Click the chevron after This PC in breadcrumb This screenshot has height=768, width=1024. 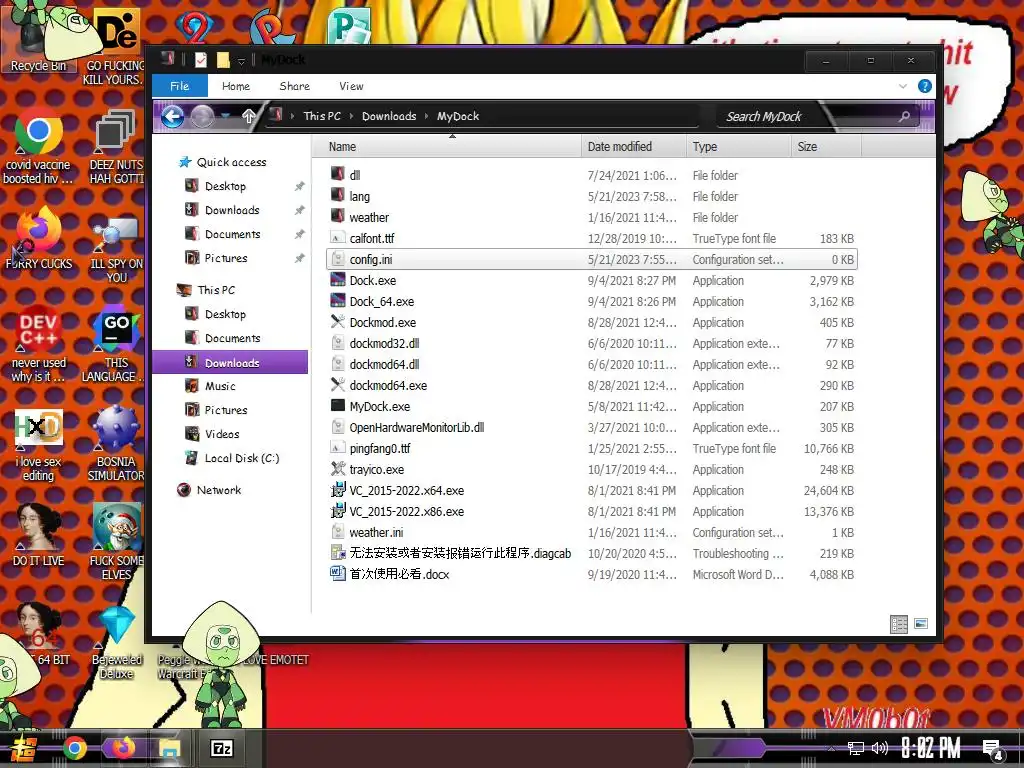[x=351, y=116]
